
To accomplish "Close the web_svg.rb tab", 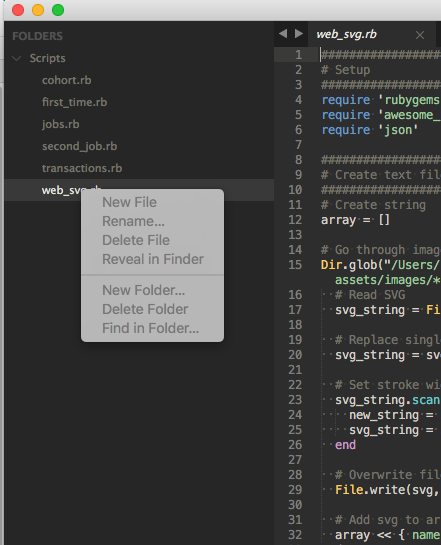I will pyautogui.click(x=420, y=35).
